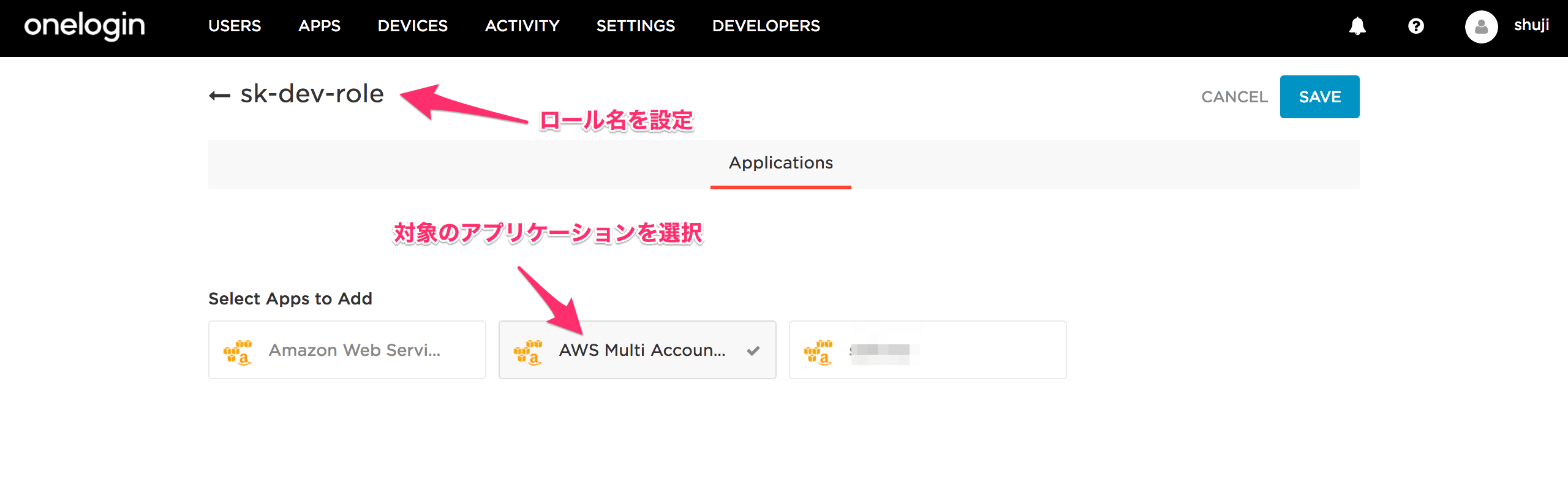Open the DEVICES menu
Viewport: 1568px width, 484px height.
click(413, 26)
